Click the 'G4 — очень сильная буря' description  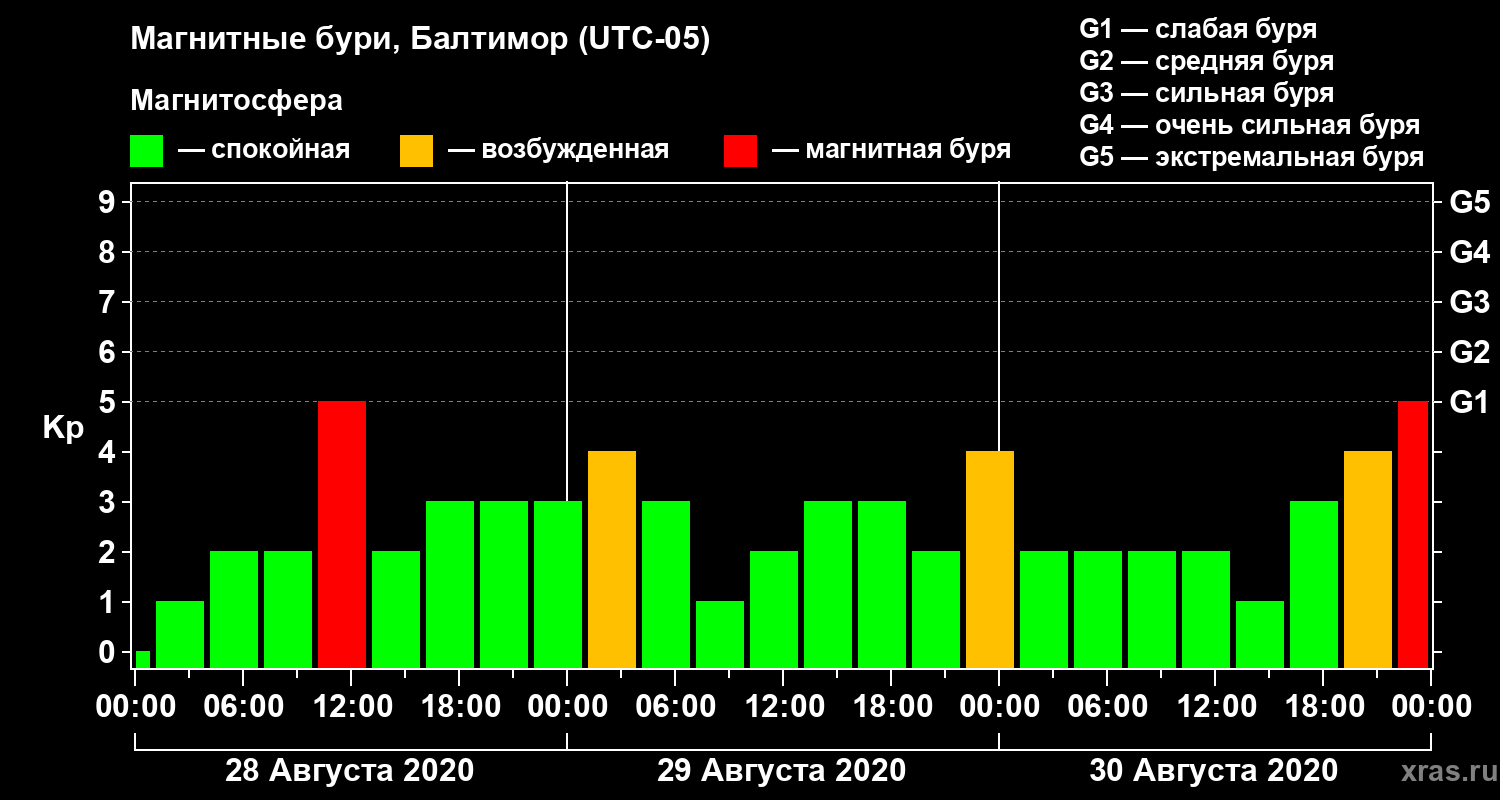click(x=1250, y=125)
